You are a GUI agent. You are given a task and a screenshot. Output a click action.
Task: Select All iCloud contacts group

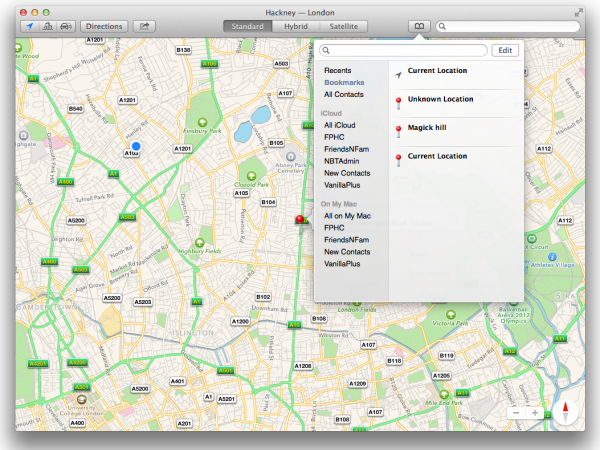click(x=339, y=126)
